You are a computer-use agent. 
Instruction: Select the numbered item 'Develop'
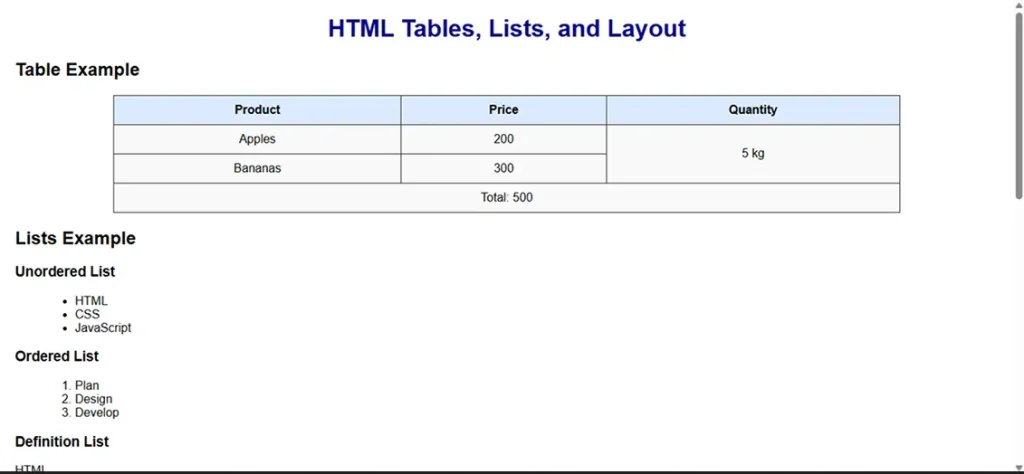[x=97, y=413]
